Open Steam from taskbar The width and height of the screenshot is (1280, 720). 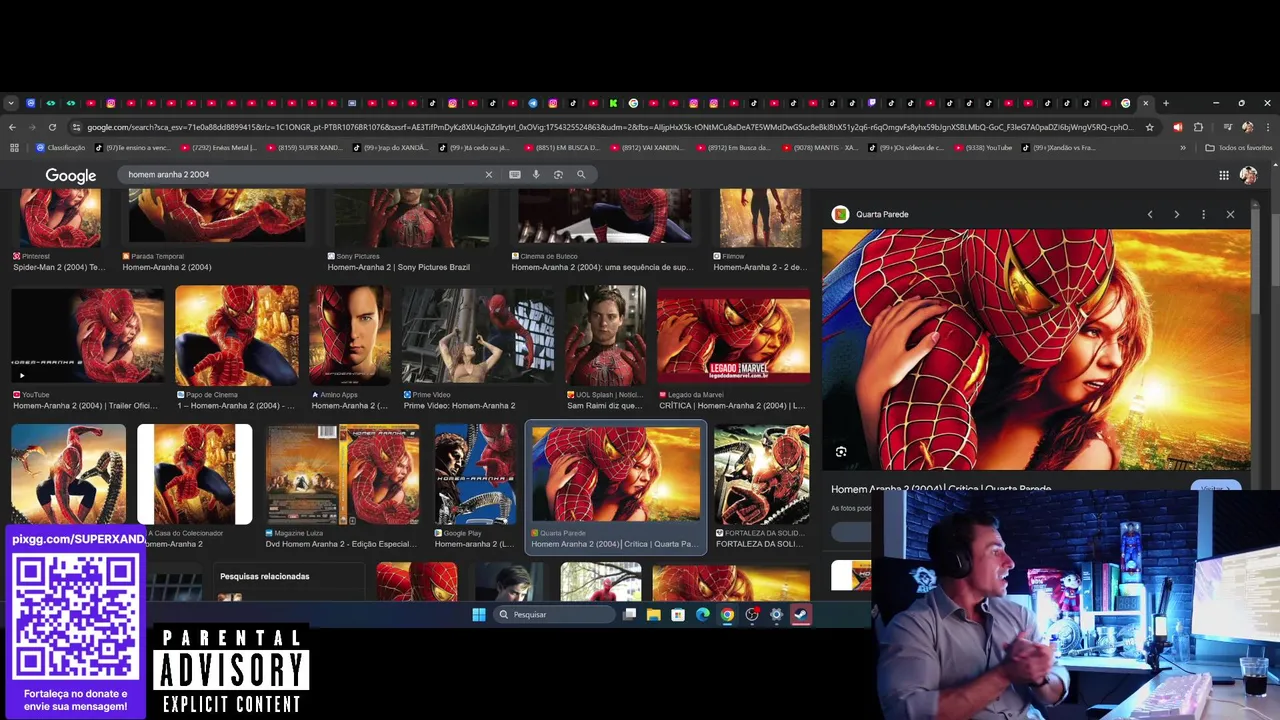(x=801, y=614)
